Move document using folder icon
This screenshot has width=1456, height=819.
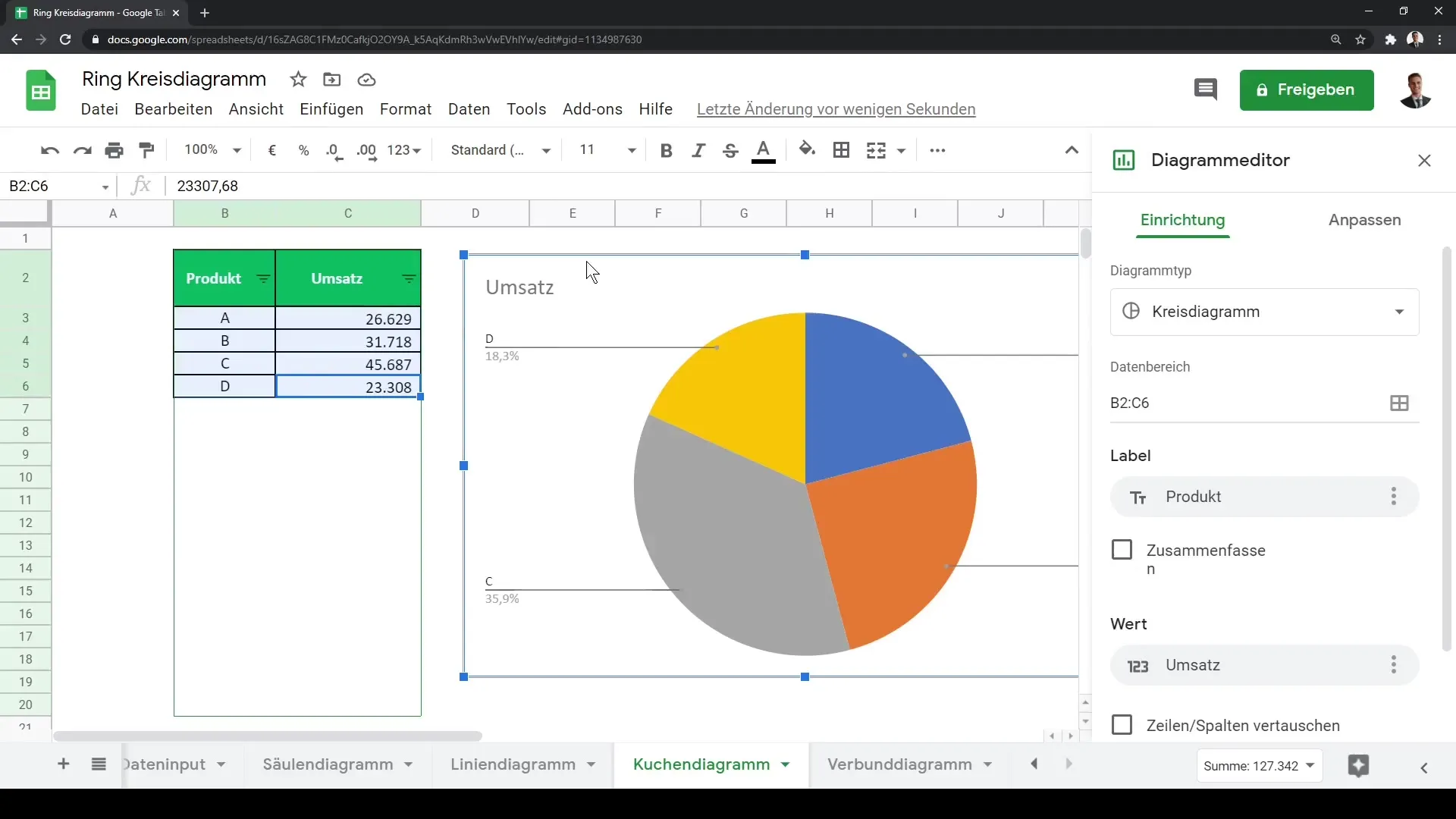[x=331, y=80]
